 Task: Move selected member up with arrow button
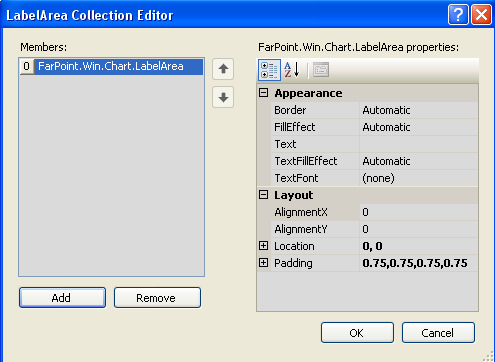coord(223,69)
